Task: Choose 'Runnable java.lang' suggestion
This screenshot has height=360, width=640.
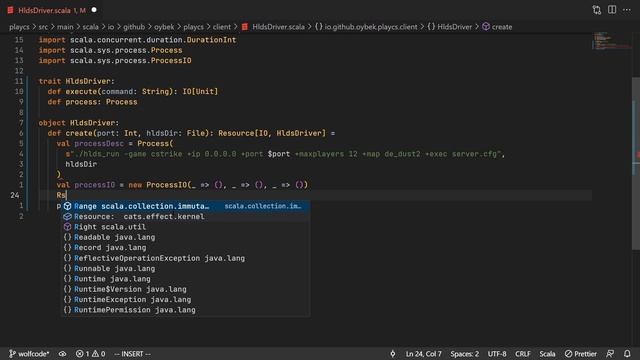Action: point(186,269)
